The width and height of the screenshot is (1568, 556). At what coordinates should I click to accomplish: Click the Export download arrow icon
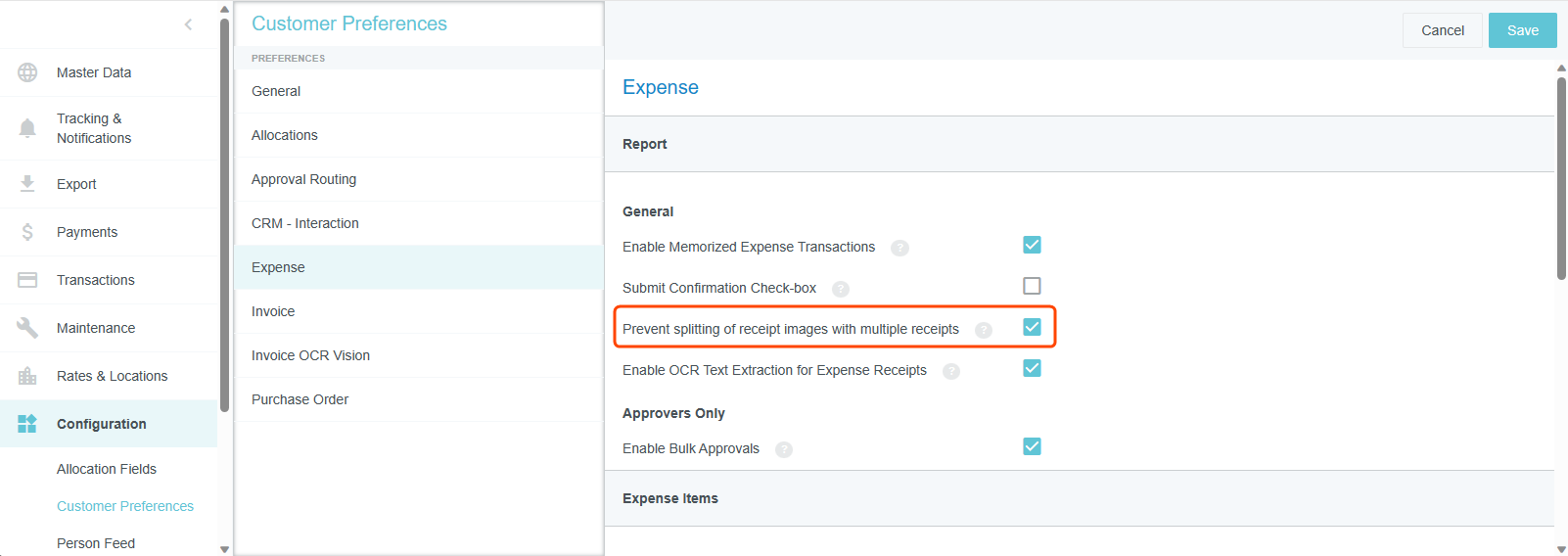[x=27, y=184]
